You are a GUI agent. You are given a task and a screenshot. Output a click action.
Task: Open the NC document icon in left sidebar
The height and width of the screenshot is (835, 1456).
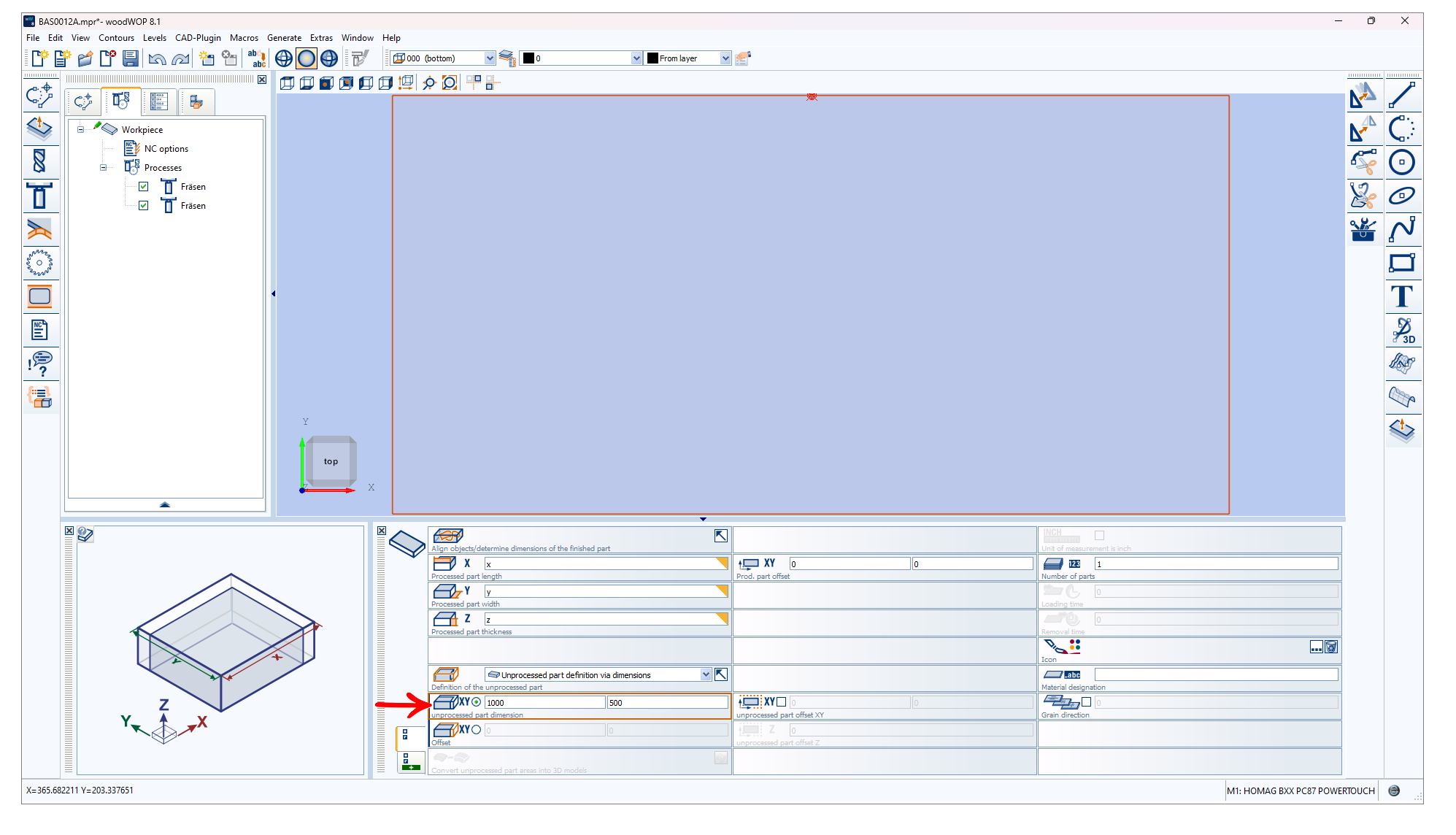pos(39,330)
